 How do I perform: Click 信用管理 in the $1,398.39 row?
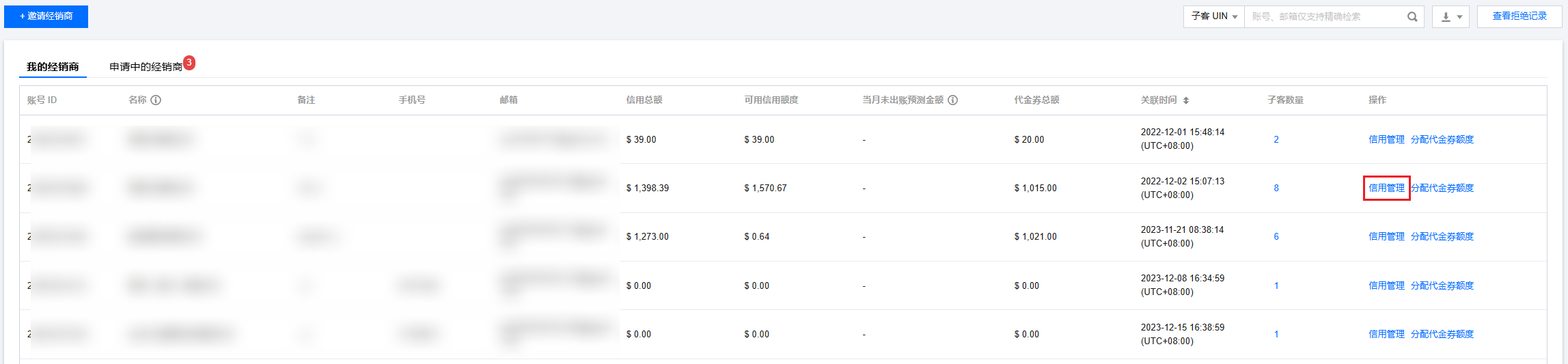(x=1386, y=188)
